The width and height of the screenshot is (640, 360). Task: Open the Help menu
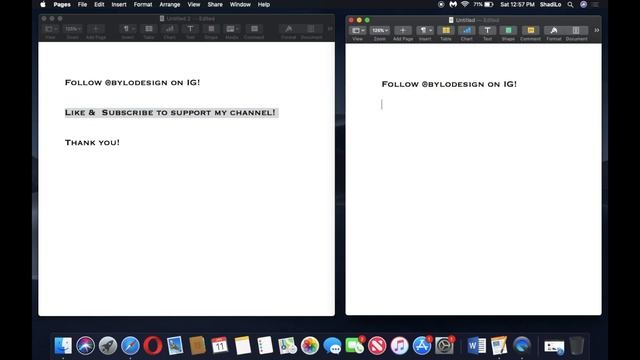point(264,4)
